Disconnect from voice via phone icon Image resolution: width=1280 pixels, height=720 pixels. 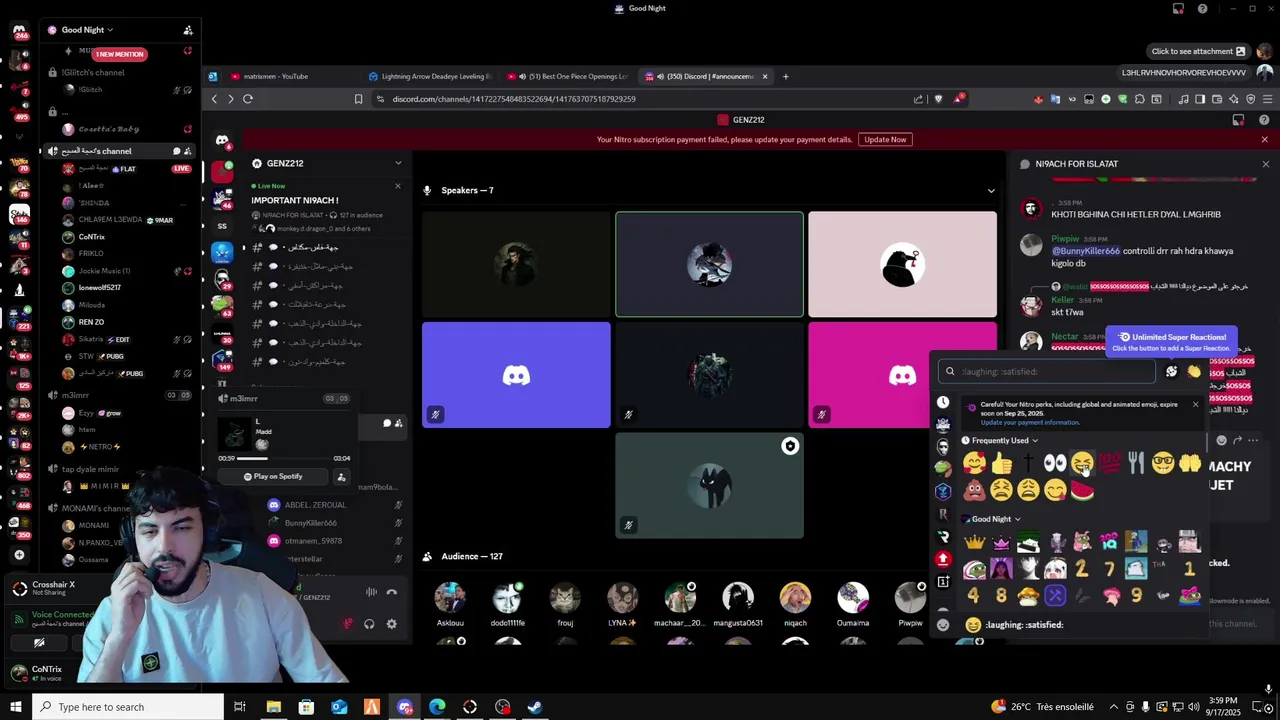click(391, 592)
